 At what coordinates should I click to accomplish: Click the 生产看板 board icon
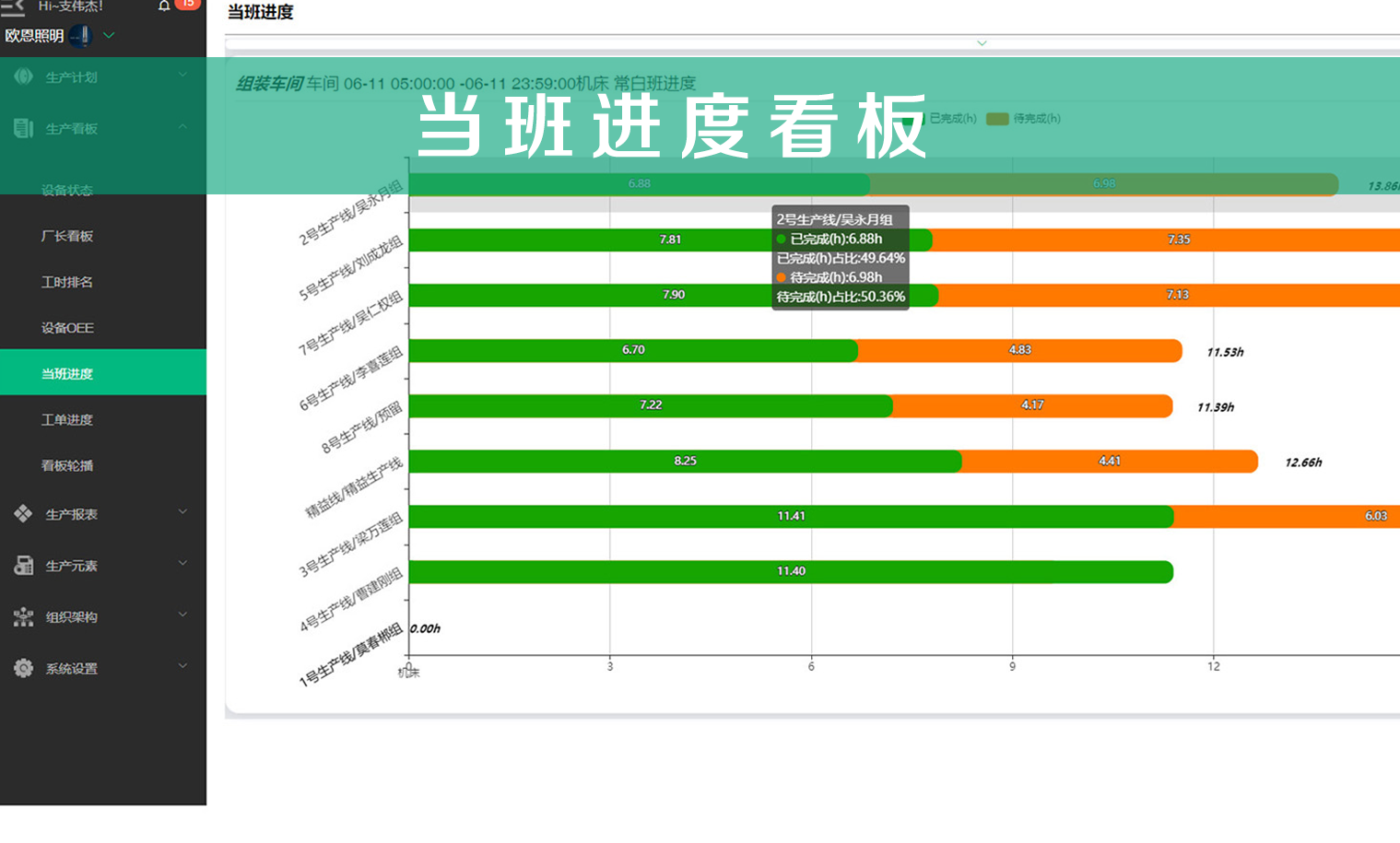(23, 128)
